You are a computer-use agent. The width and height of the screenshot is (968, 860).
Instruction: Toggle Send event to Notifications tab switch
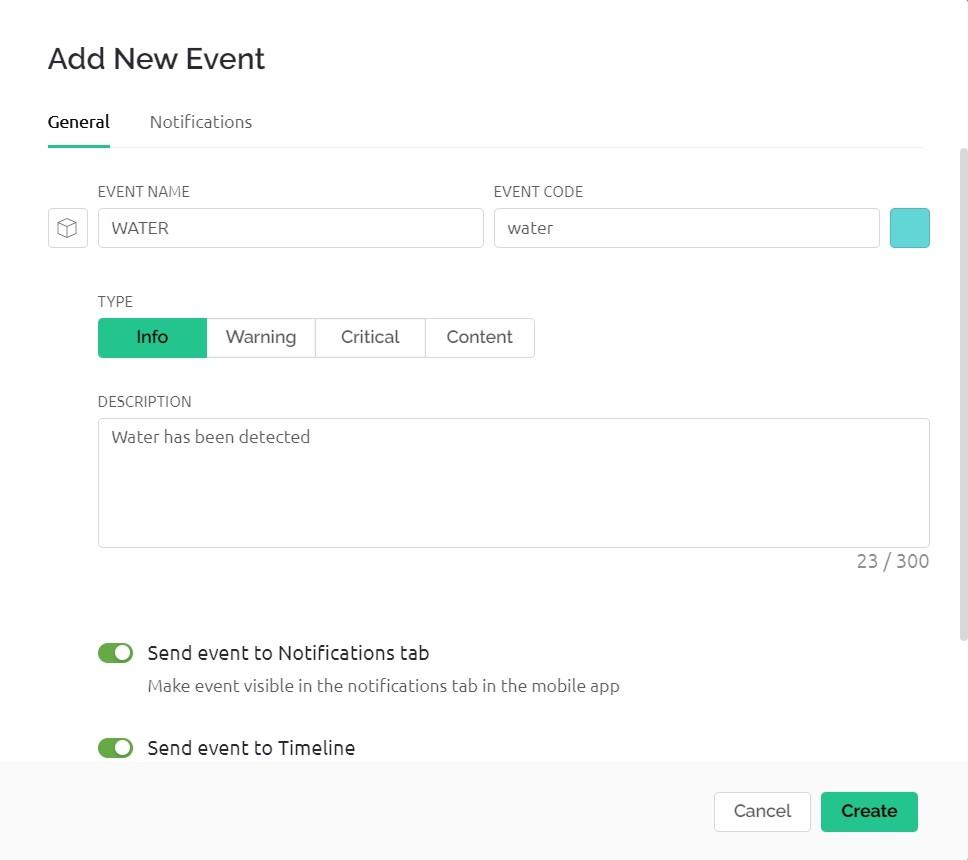click(115, 653)
